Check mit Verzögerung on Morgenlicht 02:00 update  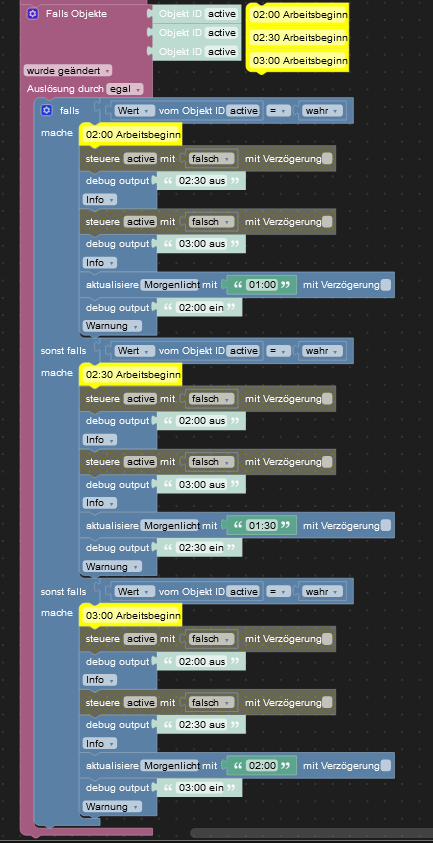(x=386, y=766)
